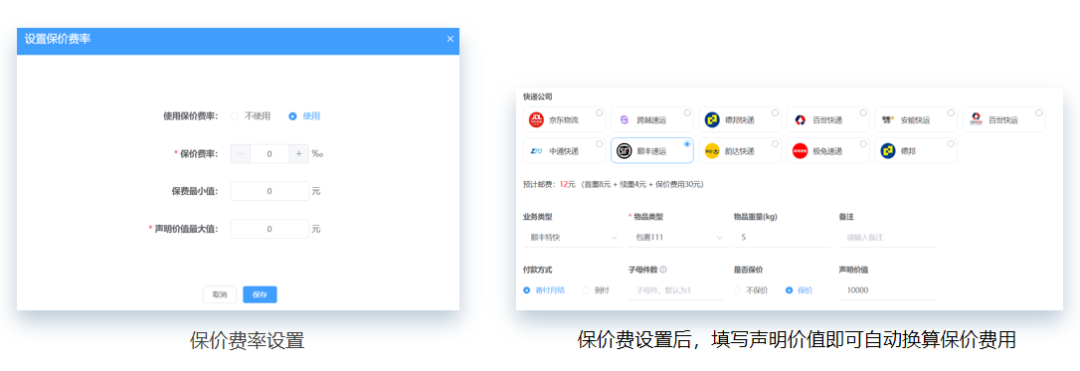Select the 不保价 radio option

coord(751,290)
